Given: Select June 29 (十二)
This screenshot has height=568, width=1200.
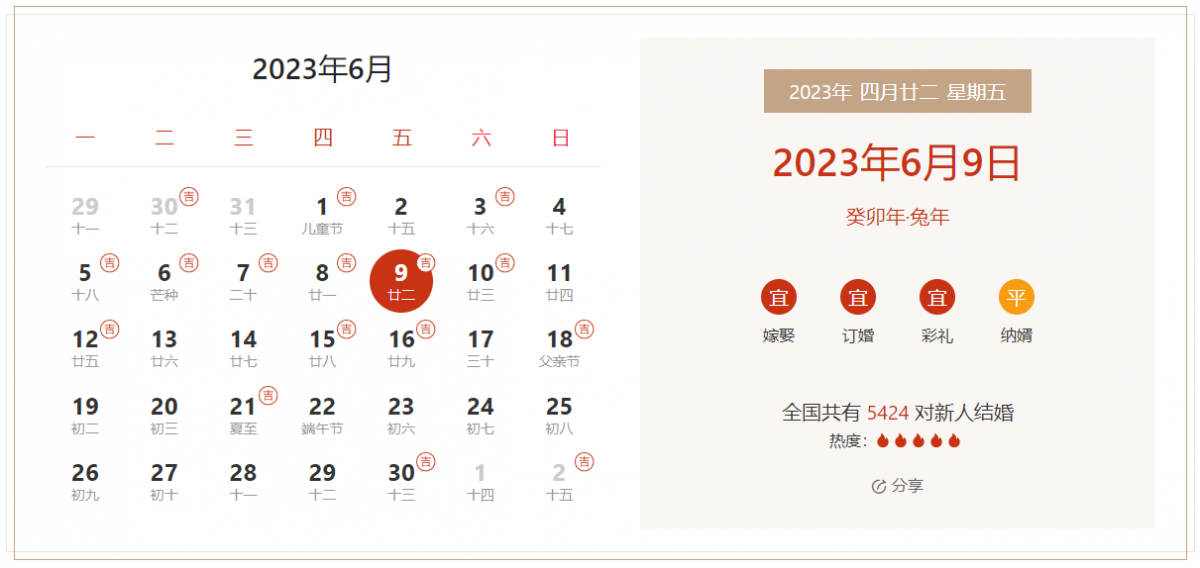Looking at the screenshot, I should [x=322, y=481].
